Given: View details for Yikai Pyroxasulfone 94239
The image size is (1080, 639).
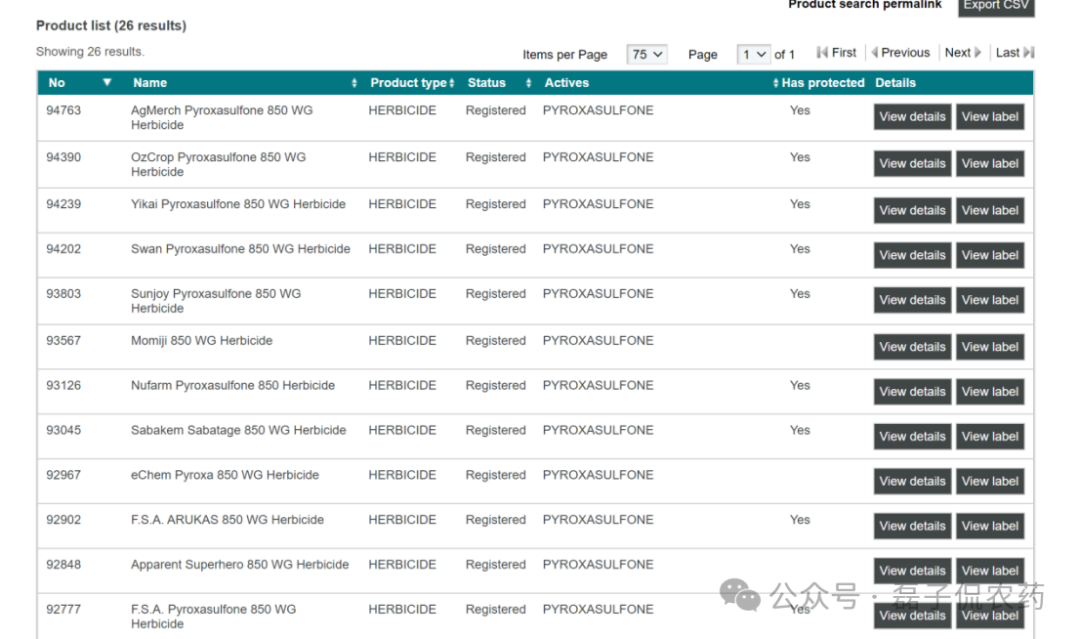Looking at the screenshot, I should pos(913,210).
